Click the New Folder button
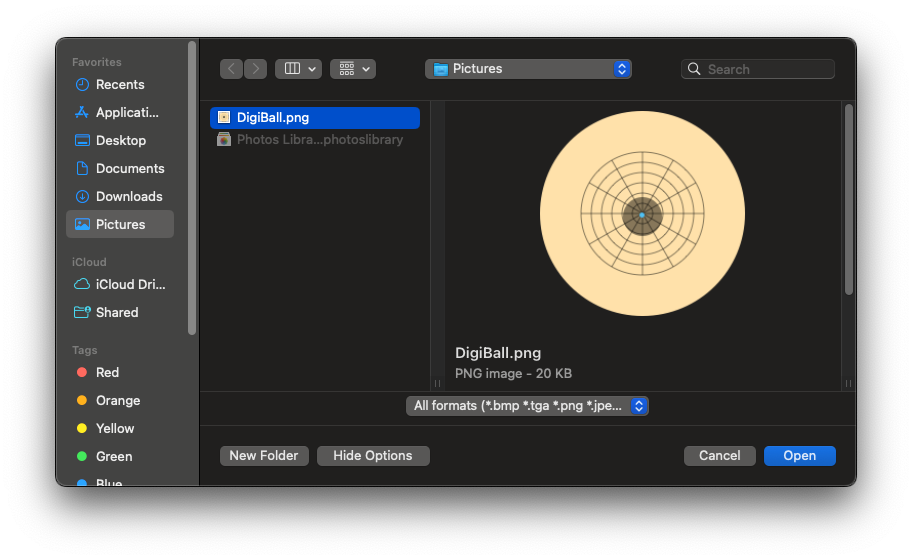Screen dimensions: 912x560 tap(264, 456)
